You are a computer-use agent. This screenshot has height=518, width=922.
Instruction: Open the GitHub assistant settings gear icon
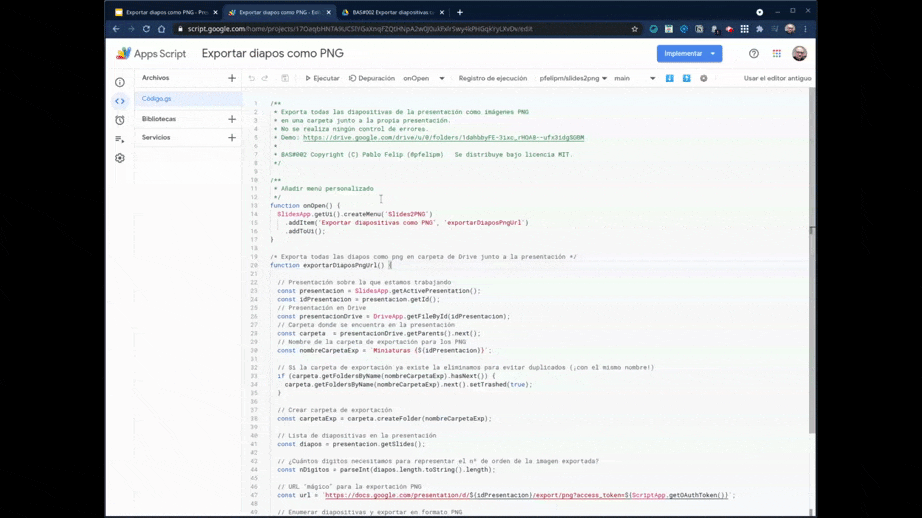click(703, 78)
